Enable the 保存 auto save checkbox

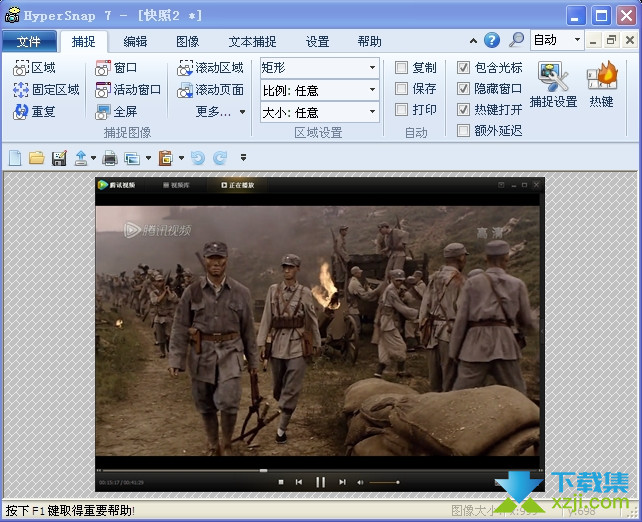point(401,88)
